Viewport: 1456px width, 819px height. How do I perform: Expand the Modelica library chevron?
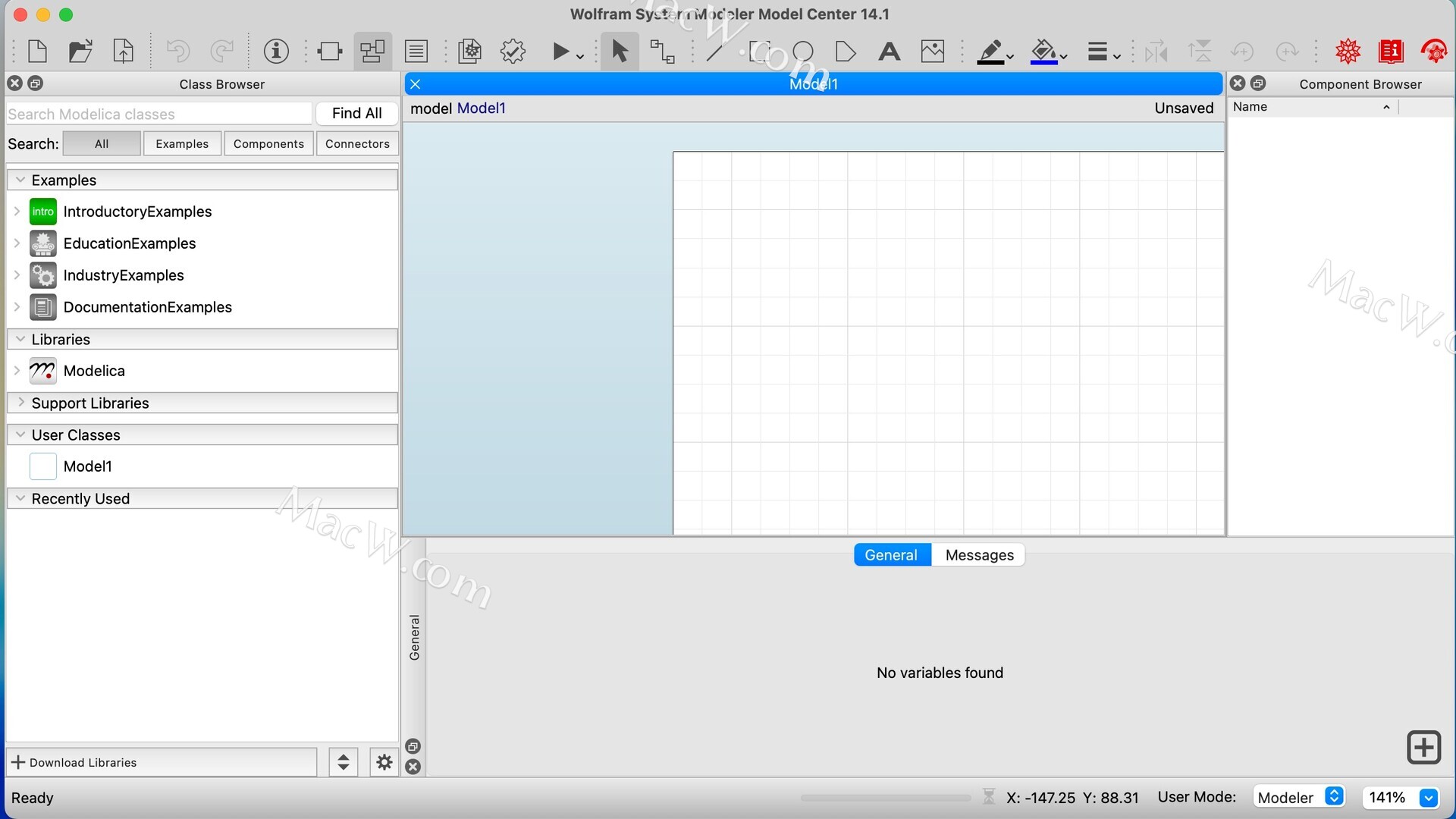pyautogui.click(x=17, y=371)
